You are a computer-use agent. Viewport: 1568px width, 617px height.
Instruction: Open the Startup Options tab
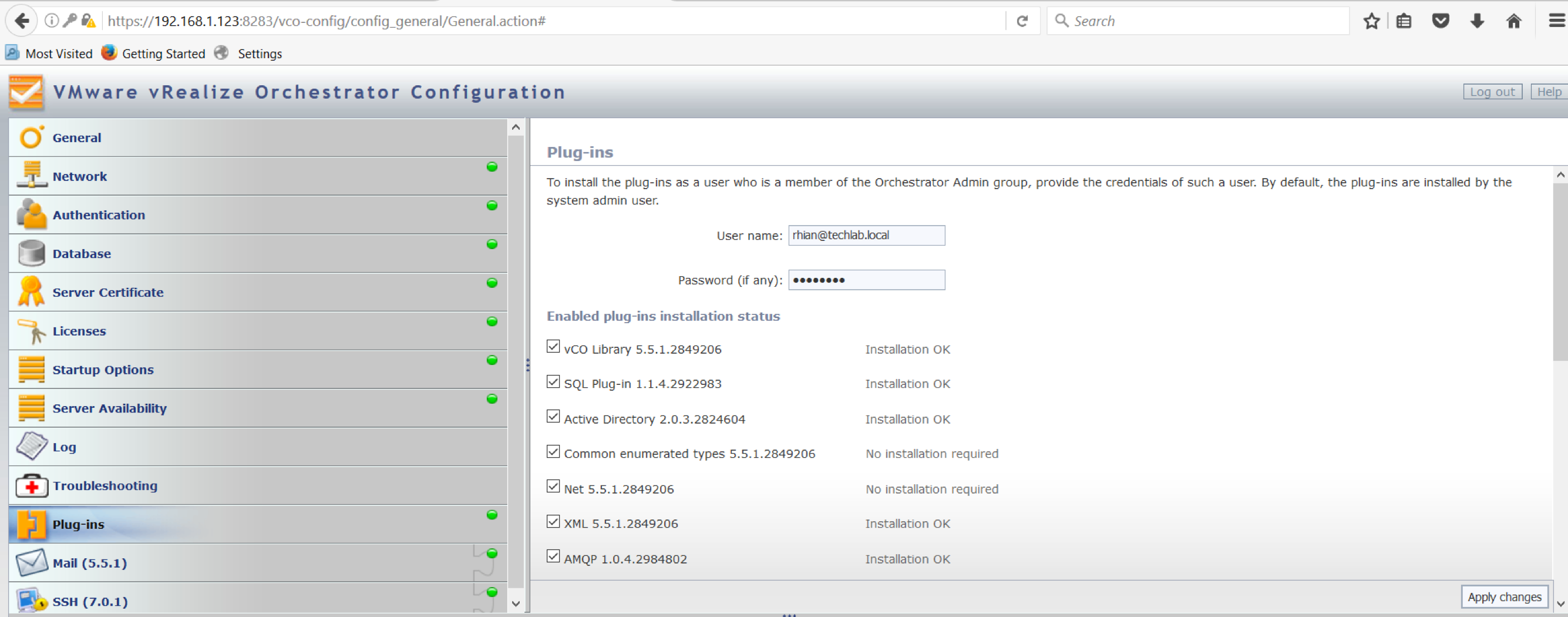pos(258,370)
